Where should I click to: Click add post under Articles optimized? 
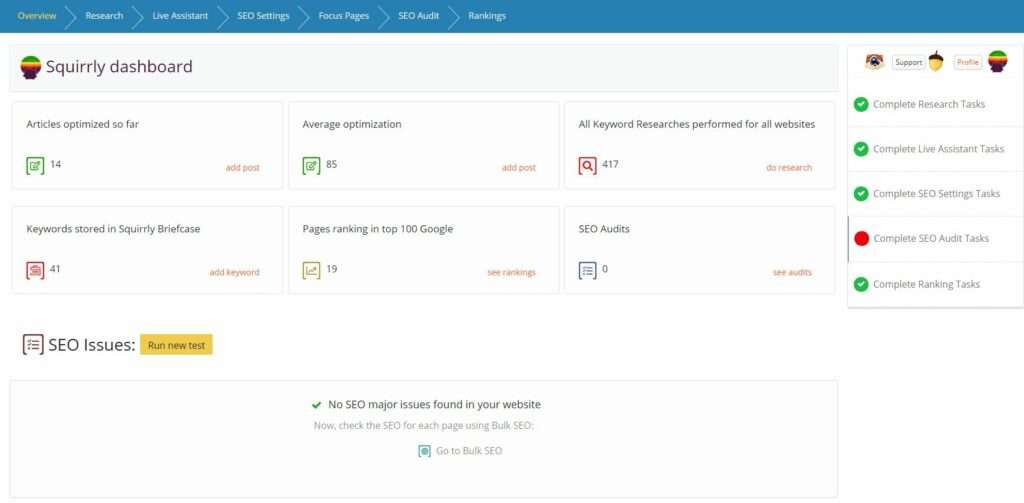243,168
